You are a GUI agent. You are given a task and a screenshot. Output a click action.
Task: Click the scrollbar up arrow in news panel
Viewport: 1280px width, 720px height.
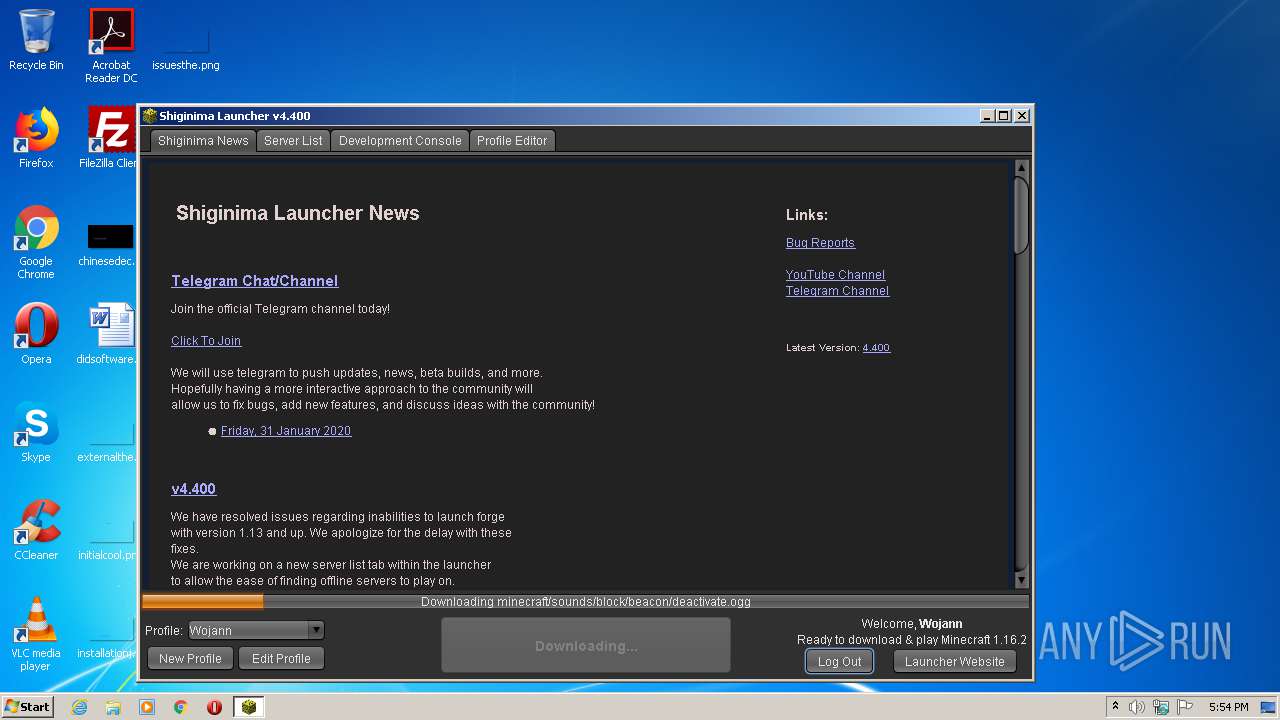tap(1021, 168)
